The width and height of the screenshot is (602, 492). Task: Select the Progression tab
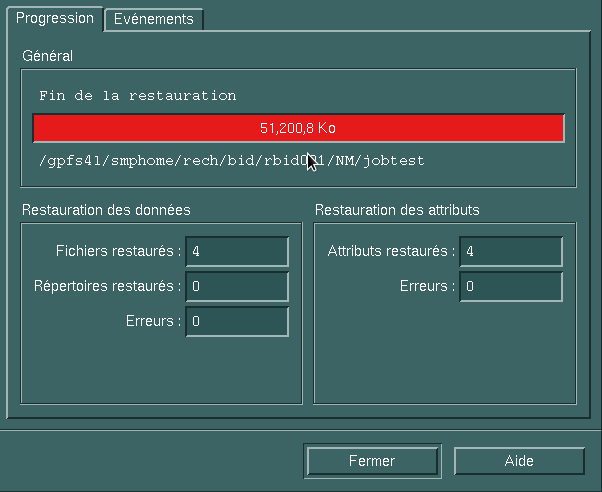(x=55, y=18)
